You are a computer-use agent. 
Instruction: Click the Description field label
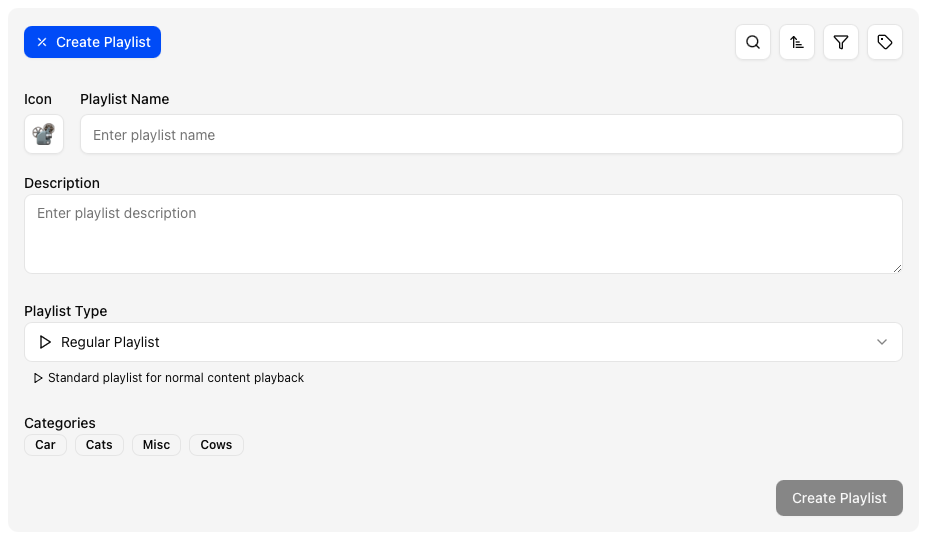(62, 183)
